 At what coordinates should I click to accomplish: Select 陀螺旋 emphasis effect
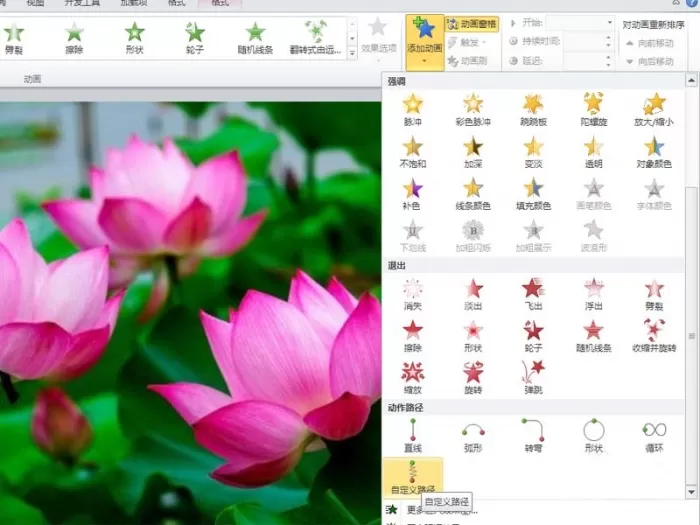tap(593, 110)
